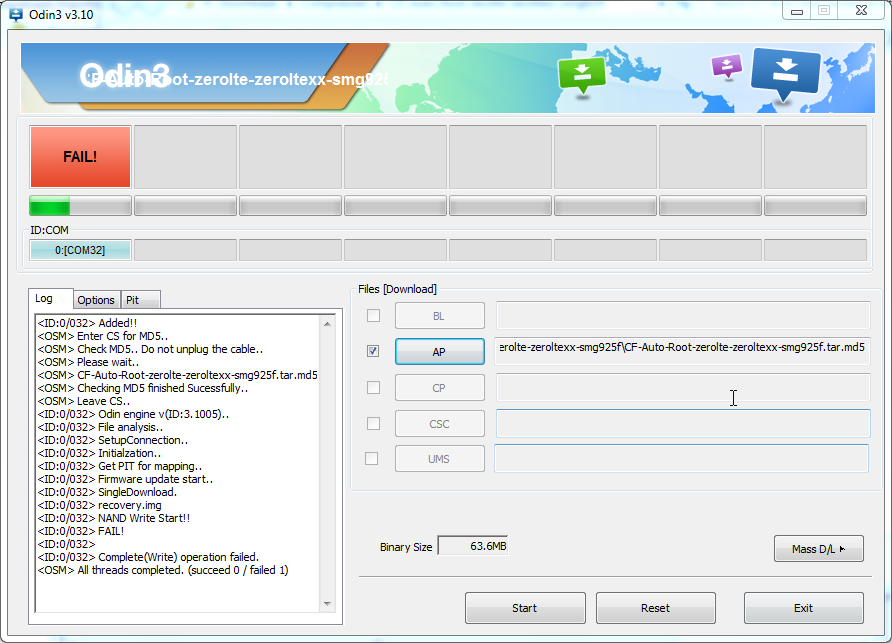Click log line 'Get PIT for mapping..'
This screenshot has height=643, width=892.
(x=119, y=466)
